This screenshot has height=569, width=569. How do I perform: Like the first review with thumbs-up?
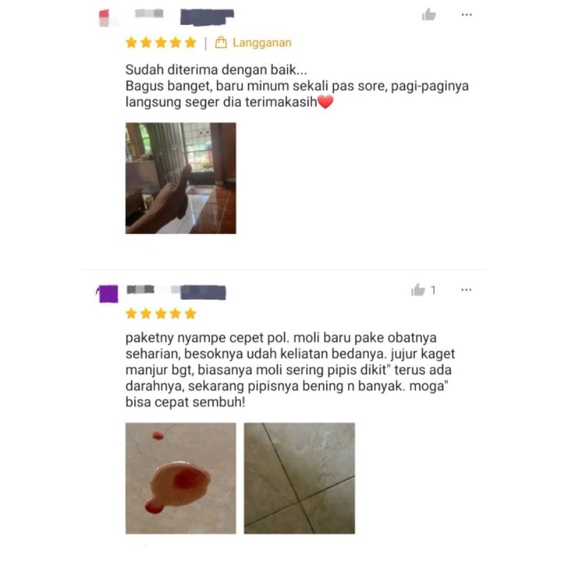coord(429,15)
